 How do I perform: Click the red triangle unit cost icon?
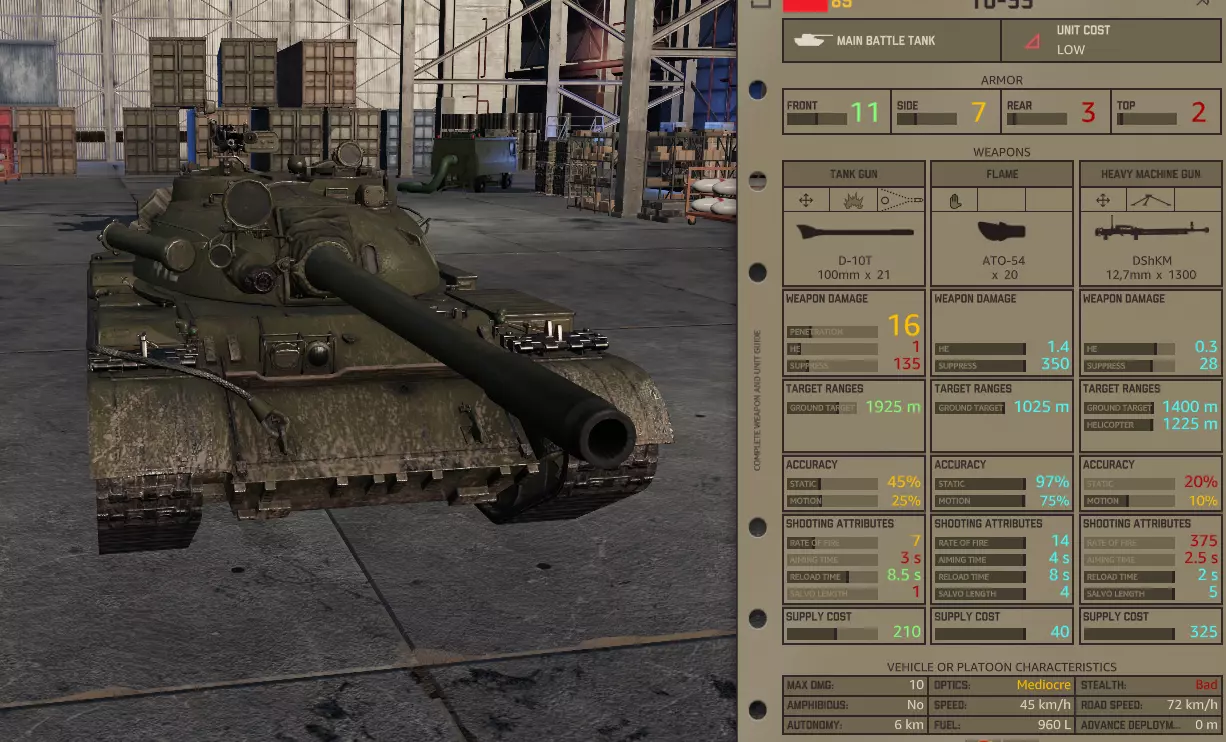(x=1032, y=41)
